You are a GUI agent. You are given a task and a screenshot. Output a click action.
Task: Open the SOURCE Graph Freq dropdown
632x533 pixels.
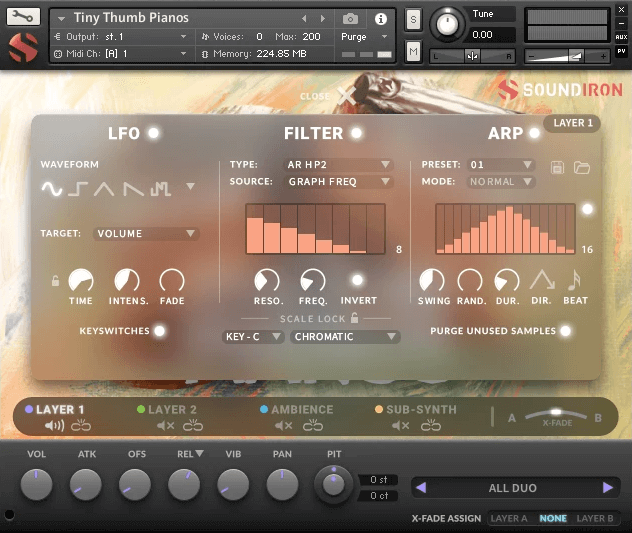pyautogui.click(x=338, y=181)
